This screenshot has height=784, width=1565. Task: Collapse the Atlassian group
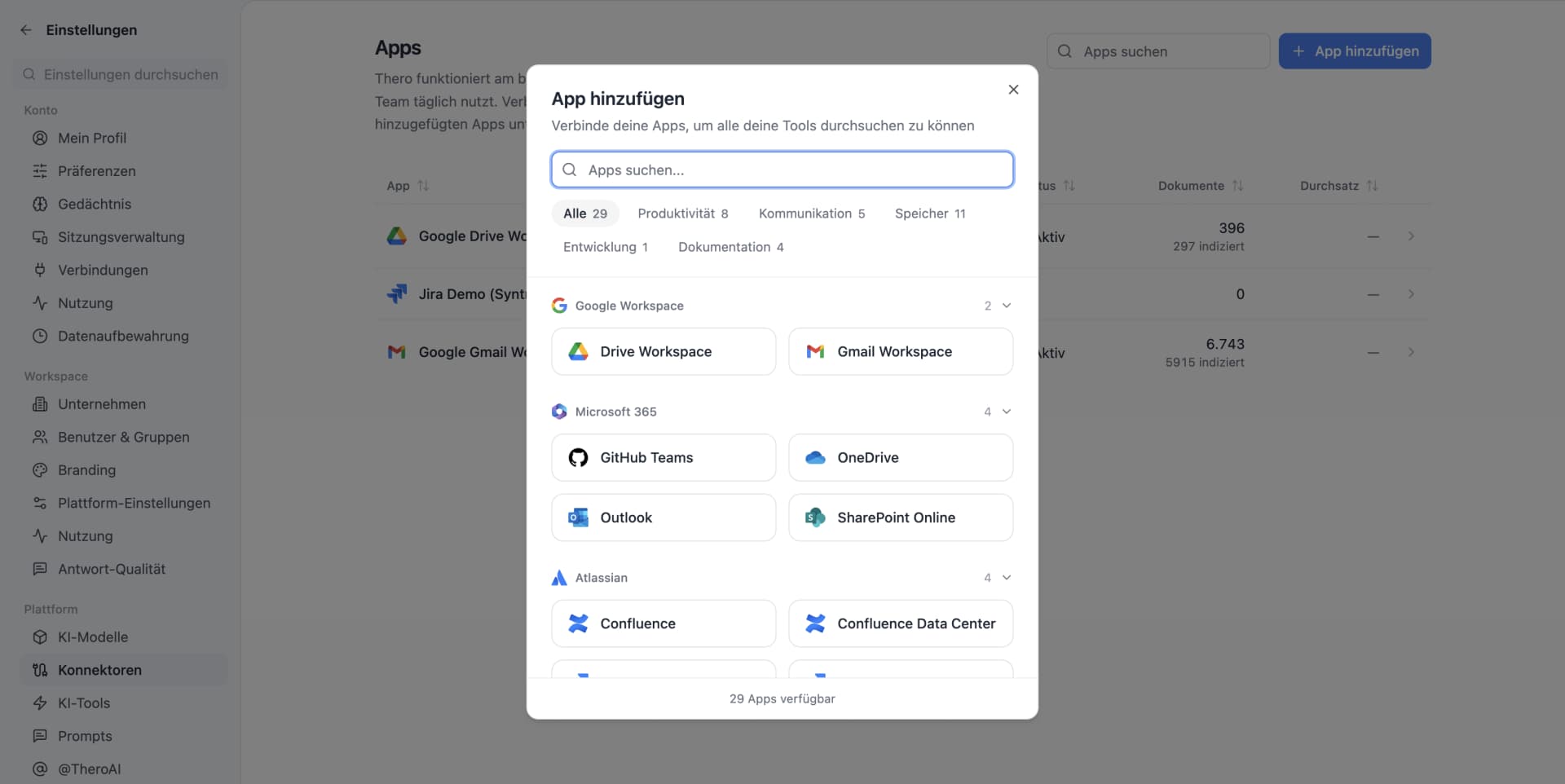click(1007, 578)
